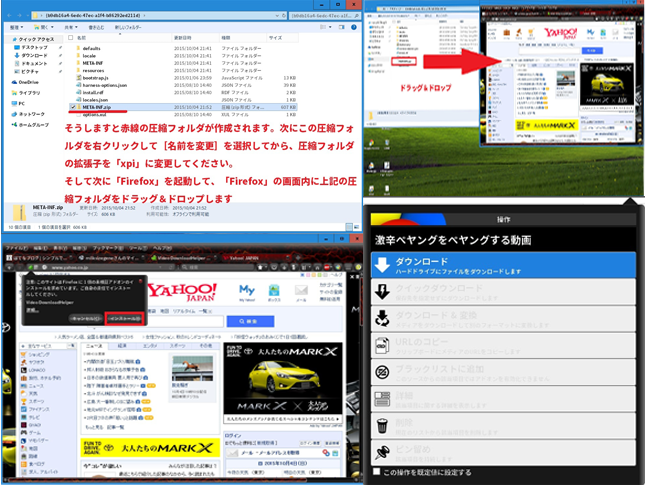Open the 共有 dropdown in Explorer toolbar
This screenshot has width=646, height=485.
tap(70, 27)
